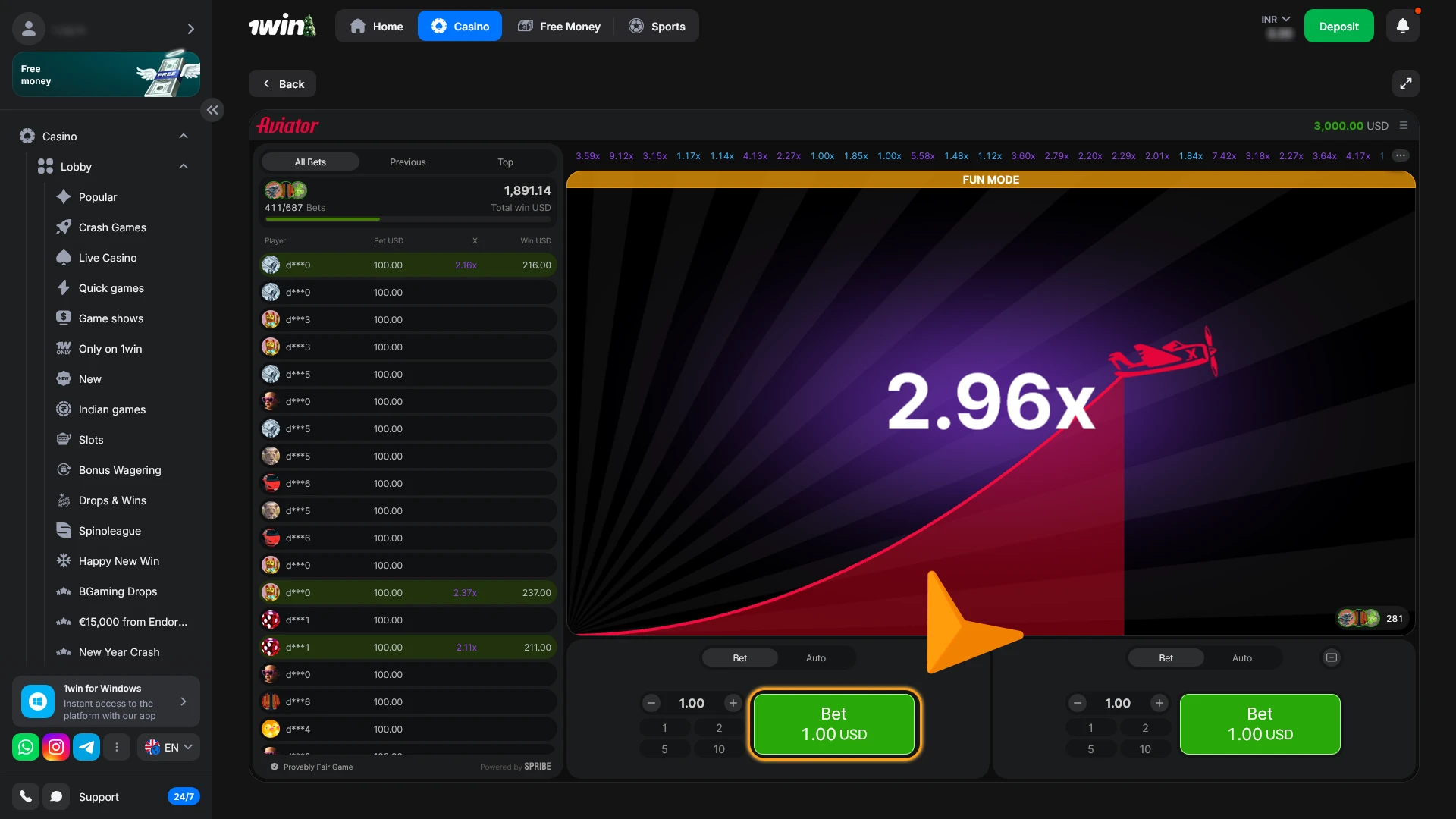Open the INR currency dropdown

click(x=1276, y=18)
